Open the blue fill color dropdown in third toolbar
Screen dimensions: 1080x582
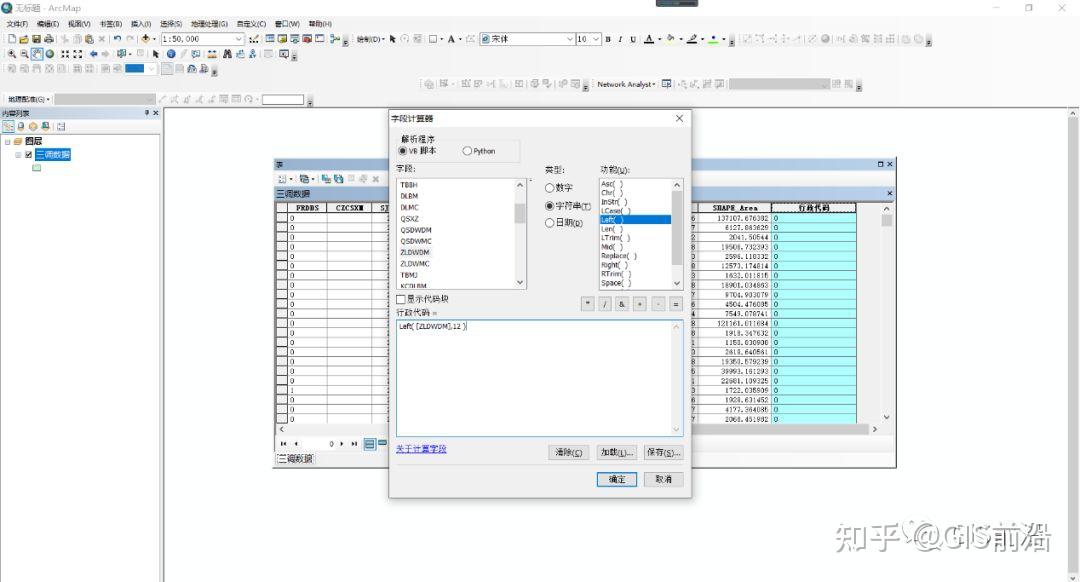(x=152, y=69)
